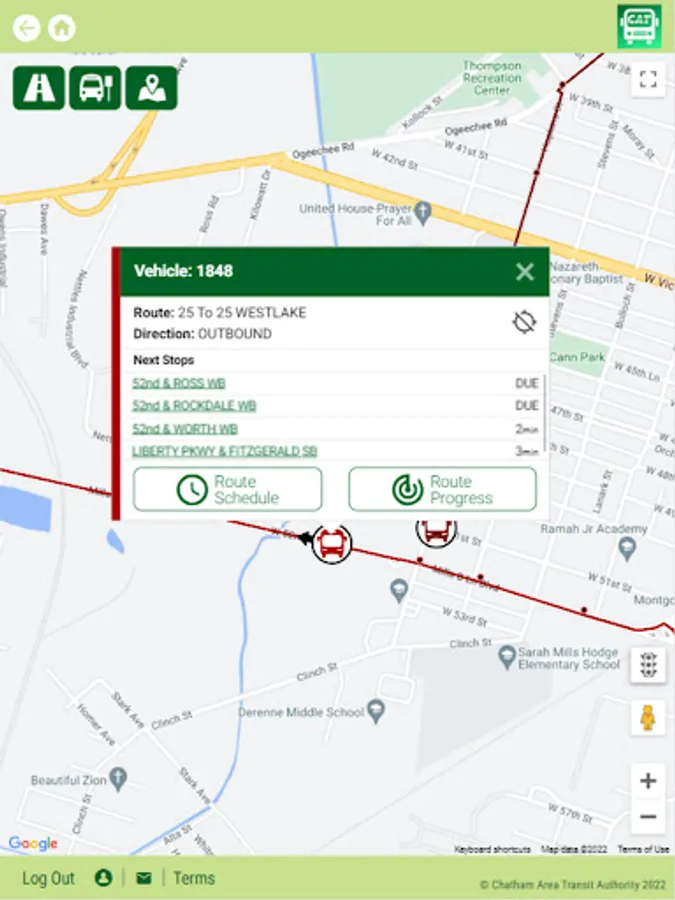Open the 52nd & ROSS WB stop
Screen dimensions: 675x900
[179, 383]
